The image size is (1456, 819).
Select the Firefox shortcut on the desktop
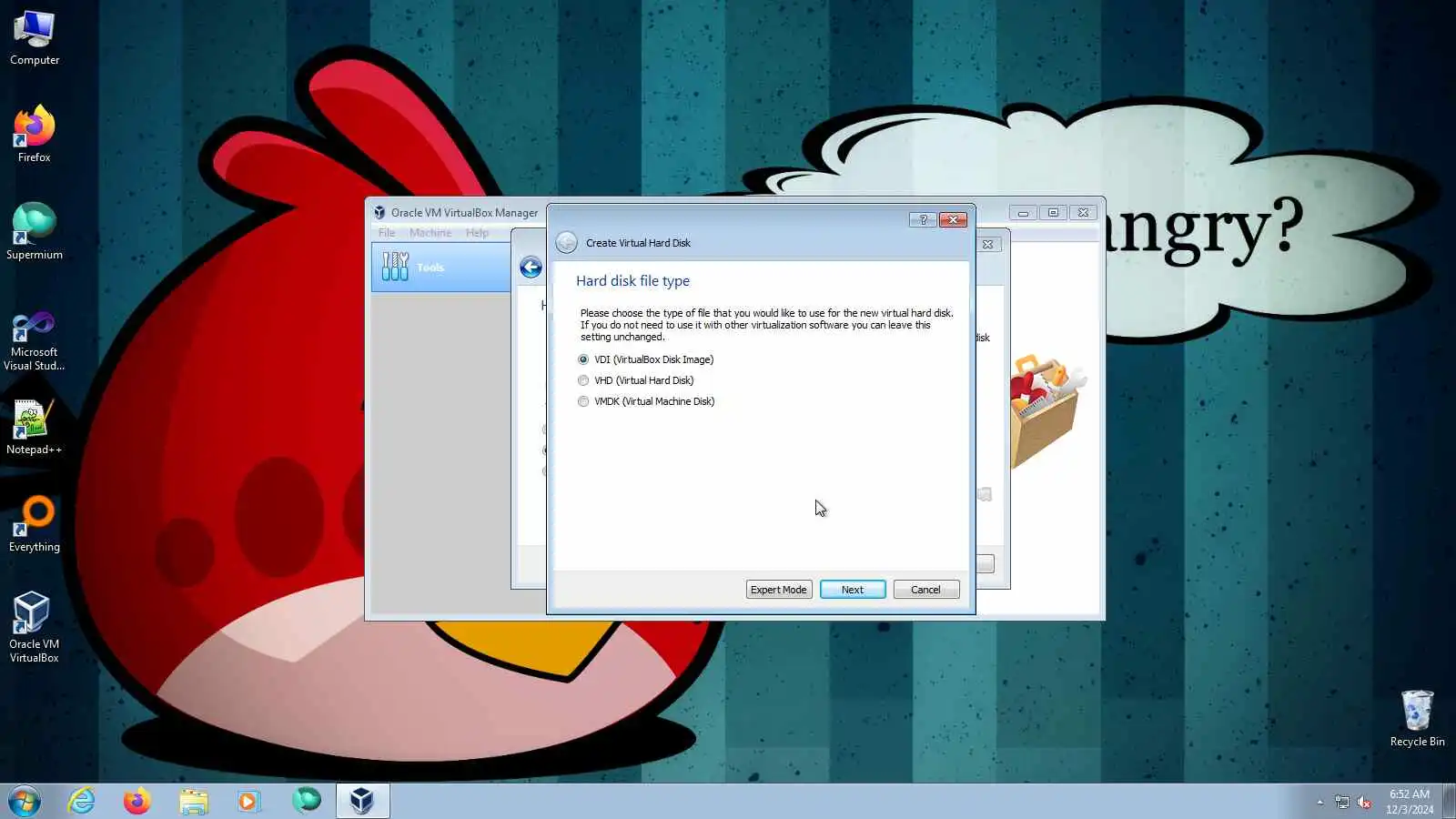click(35, 136)
